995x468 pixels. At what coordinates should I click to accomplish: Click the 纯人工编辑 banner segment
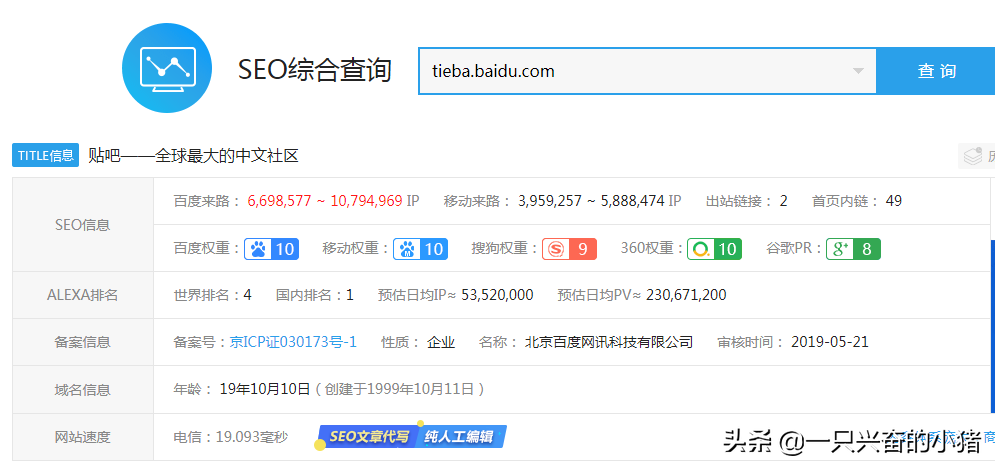coord(461,436)
